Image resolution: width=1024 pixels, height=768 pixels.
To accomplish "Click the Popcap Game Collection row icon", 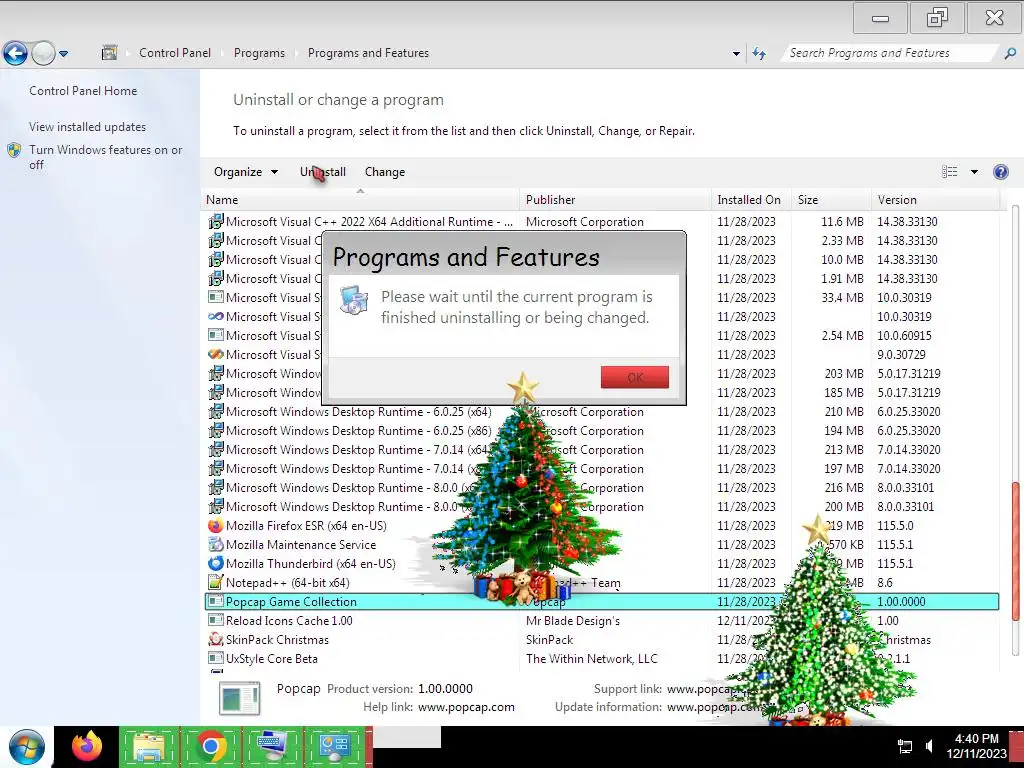I will (216, 601).
